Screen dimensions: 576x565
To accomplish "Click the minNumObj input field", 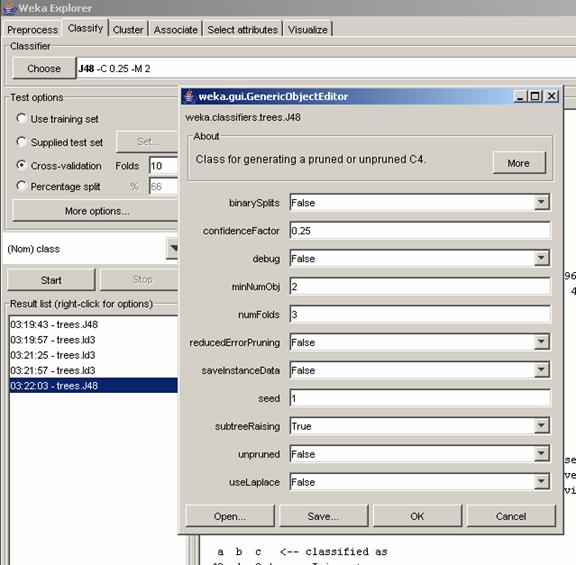I will [x=420, y=287].
